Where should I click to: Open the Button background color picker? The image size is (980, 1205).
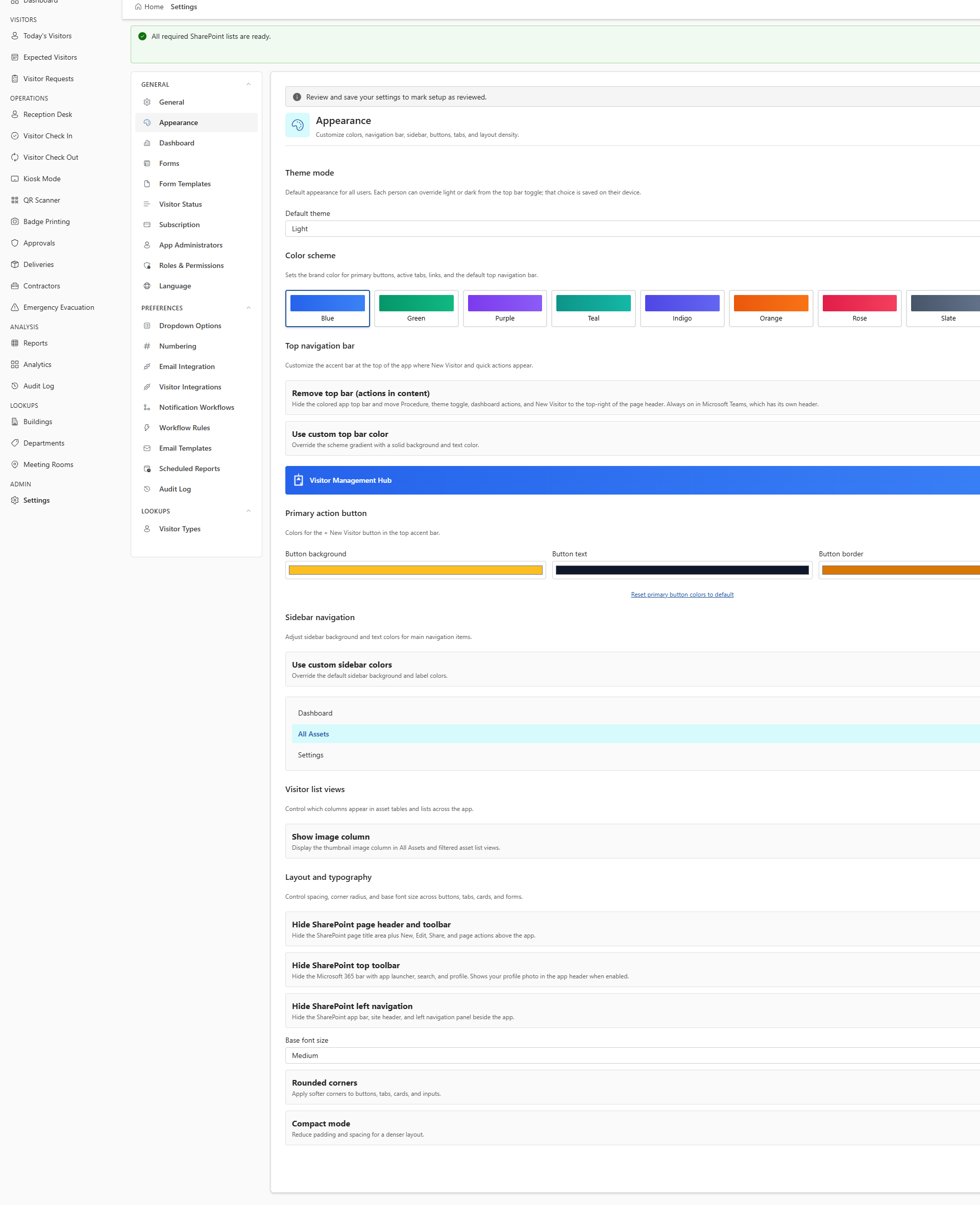click(x=415, y=570)
